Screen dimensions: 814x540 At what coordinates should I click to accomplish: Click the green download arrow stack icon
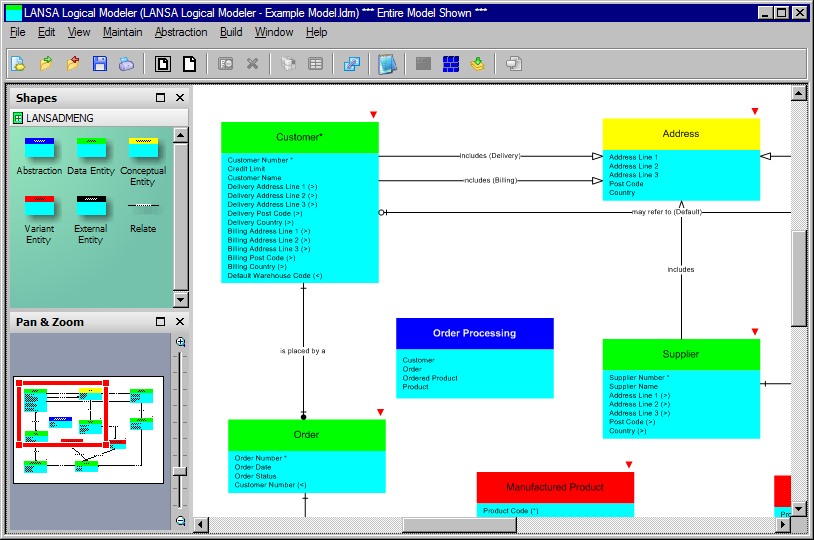(x=478, y=64)
